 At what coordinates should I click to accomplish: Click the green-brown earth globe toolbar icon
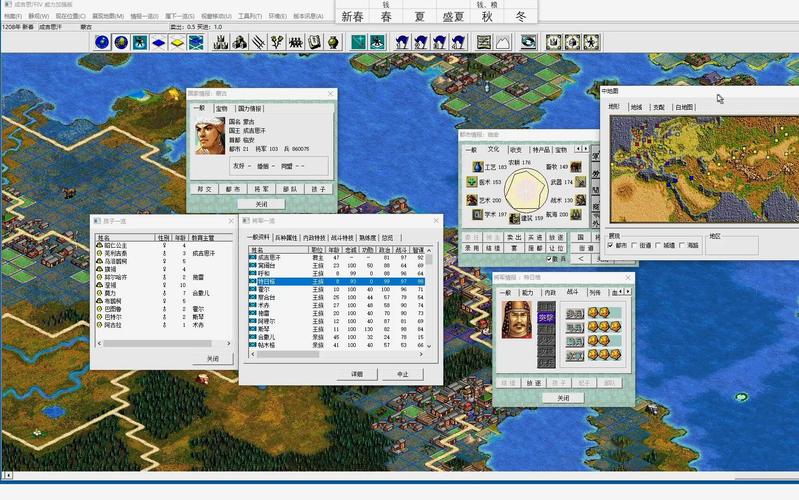[x=121, y=42]
